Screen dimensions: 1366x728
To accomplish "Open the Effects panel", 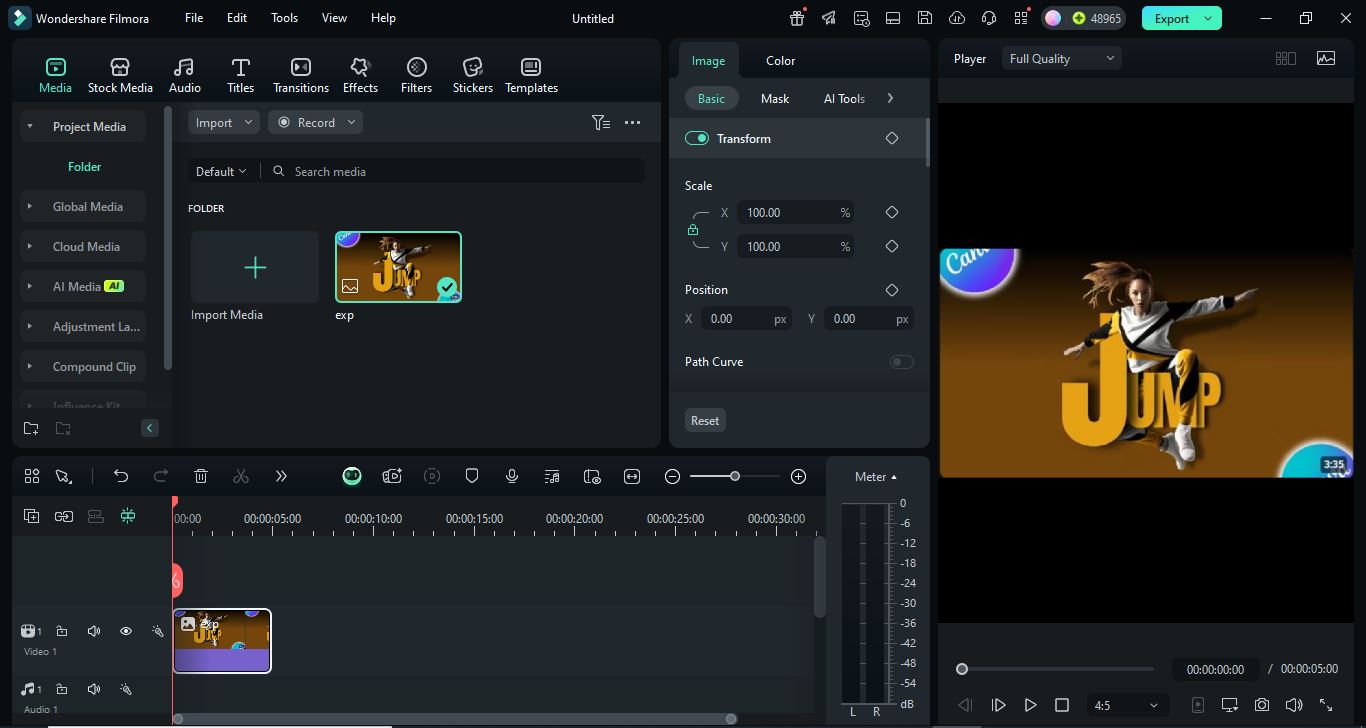I will point(360,76).
